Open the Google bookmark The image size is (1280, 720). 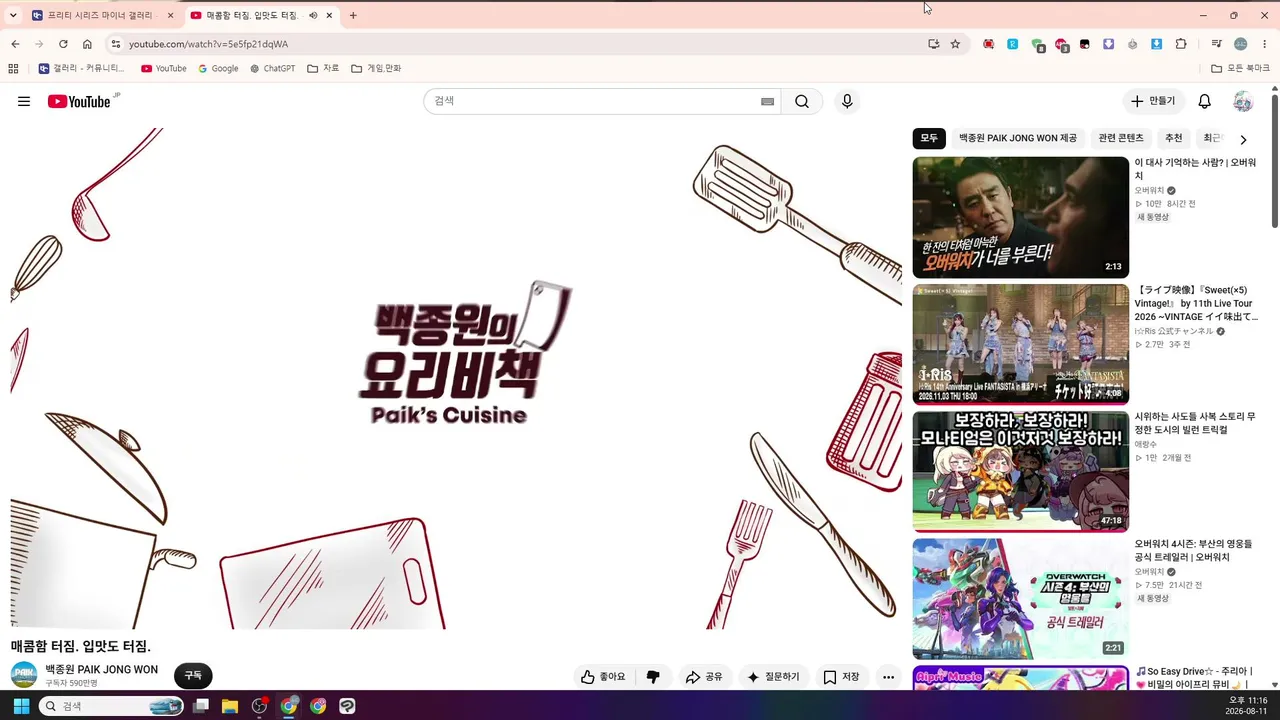(218, 69)
